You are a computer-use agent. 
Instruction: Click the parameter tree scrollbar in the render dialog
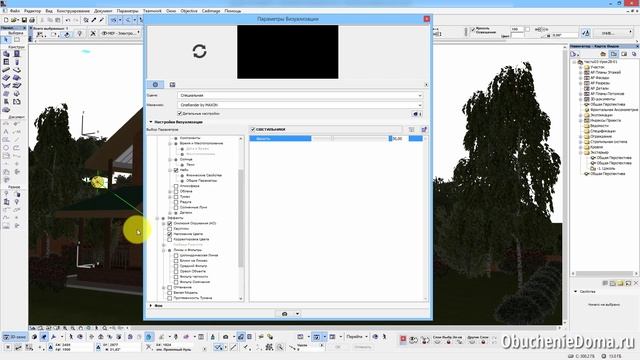[241, 218]
